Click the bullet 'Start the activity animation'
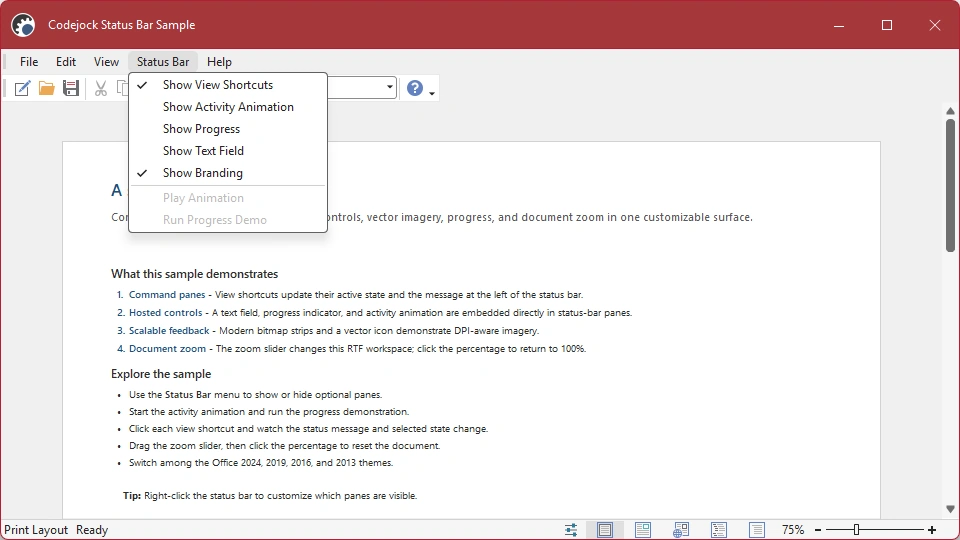Screen dimensions: 960x540 point(269,412)
